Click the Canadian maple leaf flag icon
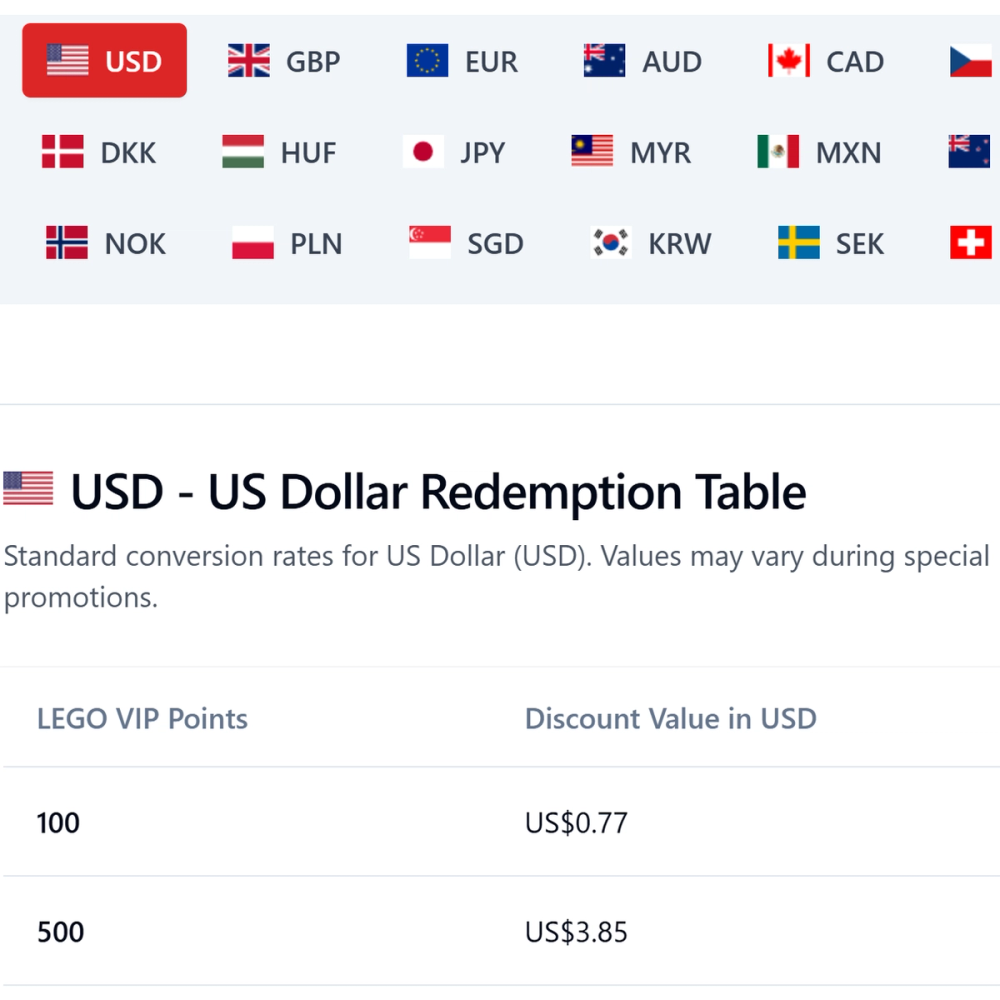 point(788,61)
